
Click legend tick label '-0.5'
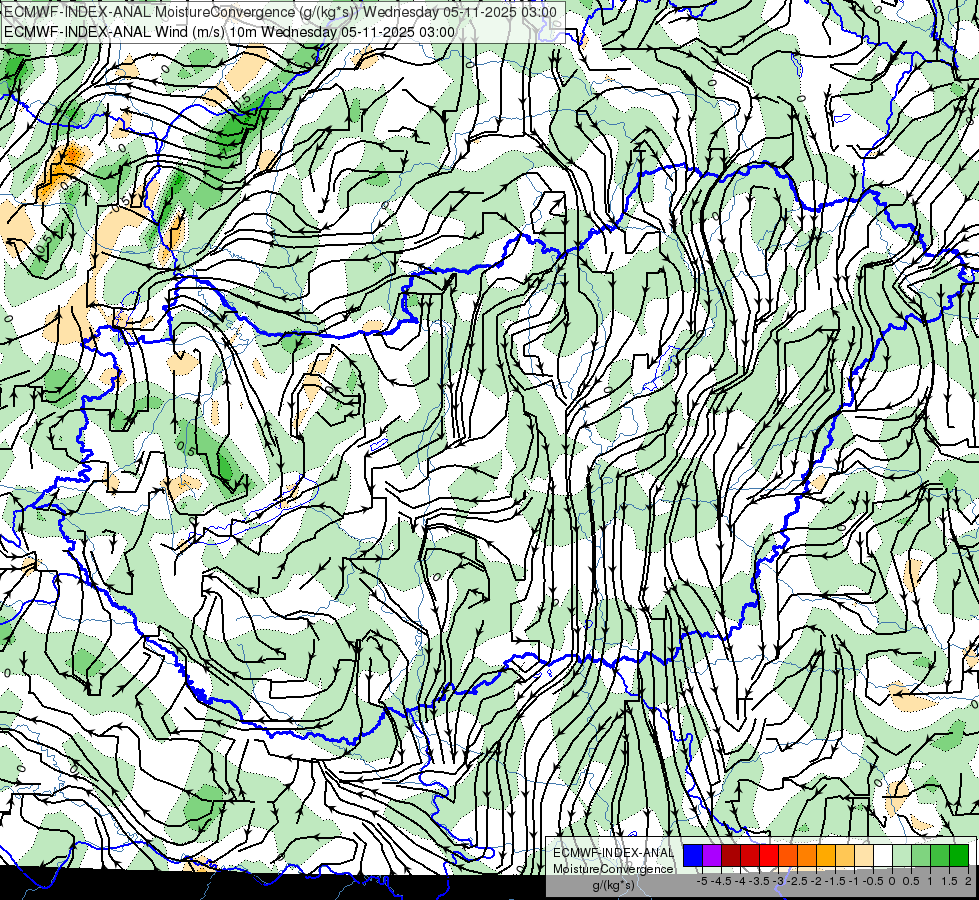coord(873,881)
